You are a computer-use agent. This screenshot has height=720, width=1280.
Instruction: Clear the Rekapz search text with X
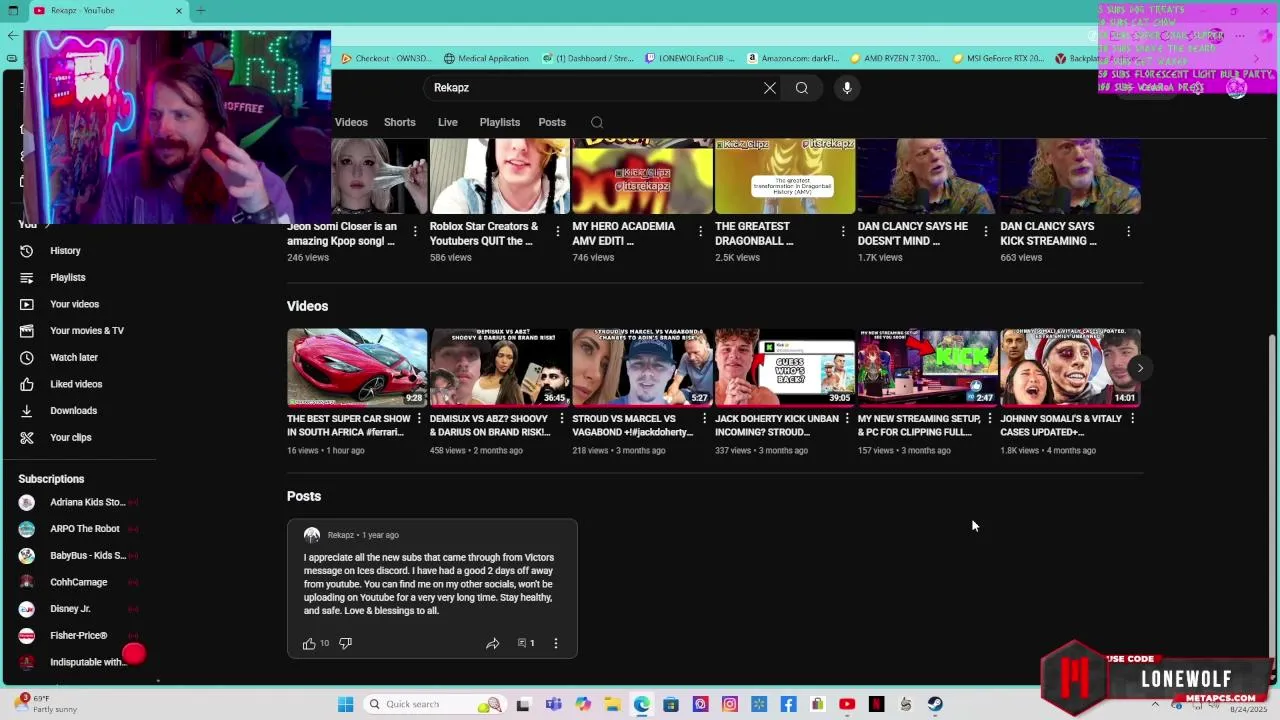pyautogui.click(x=770, y=88)
